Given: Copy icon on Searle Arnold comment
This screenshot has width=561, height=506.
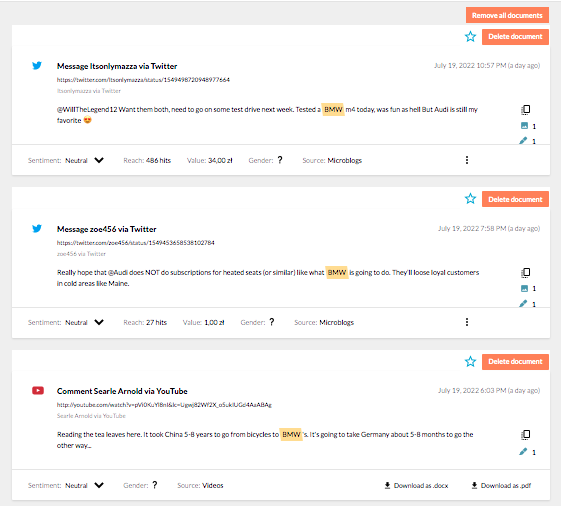Looking at the screenshot, I should click(x=526, y=435).
